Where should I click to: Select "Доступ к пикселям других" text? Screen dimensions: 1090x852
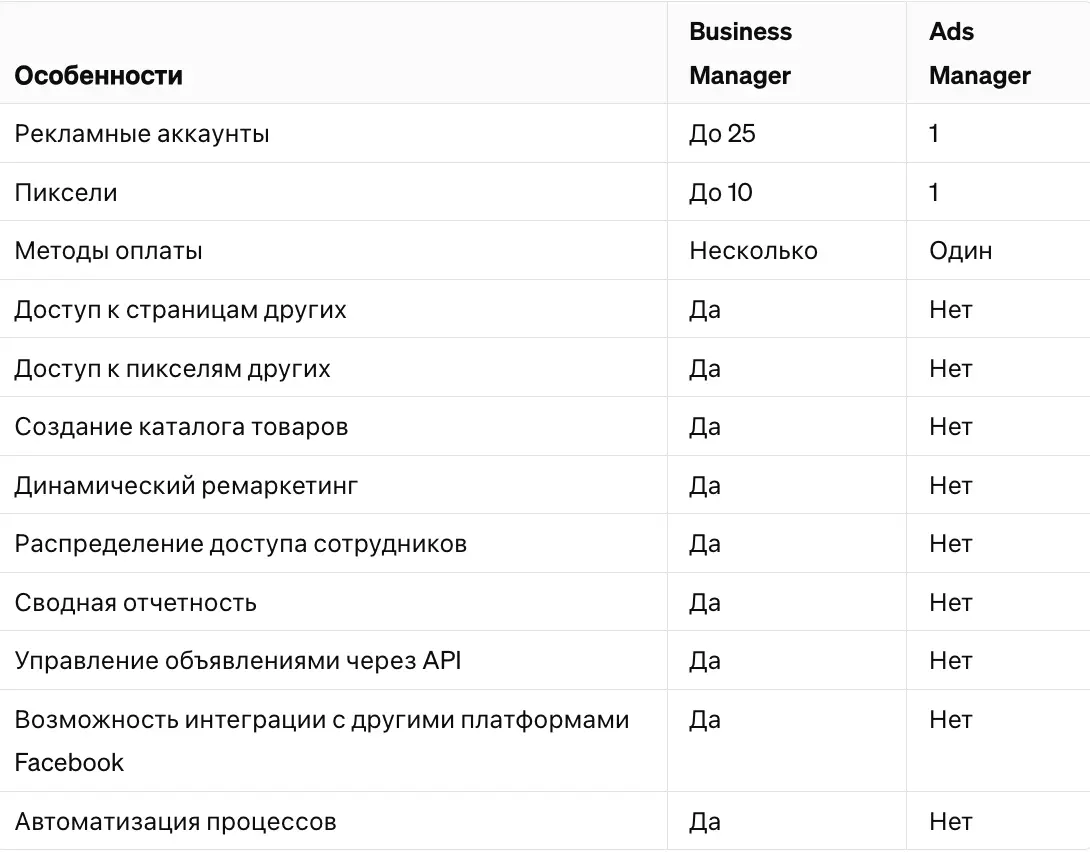(172, 369)
